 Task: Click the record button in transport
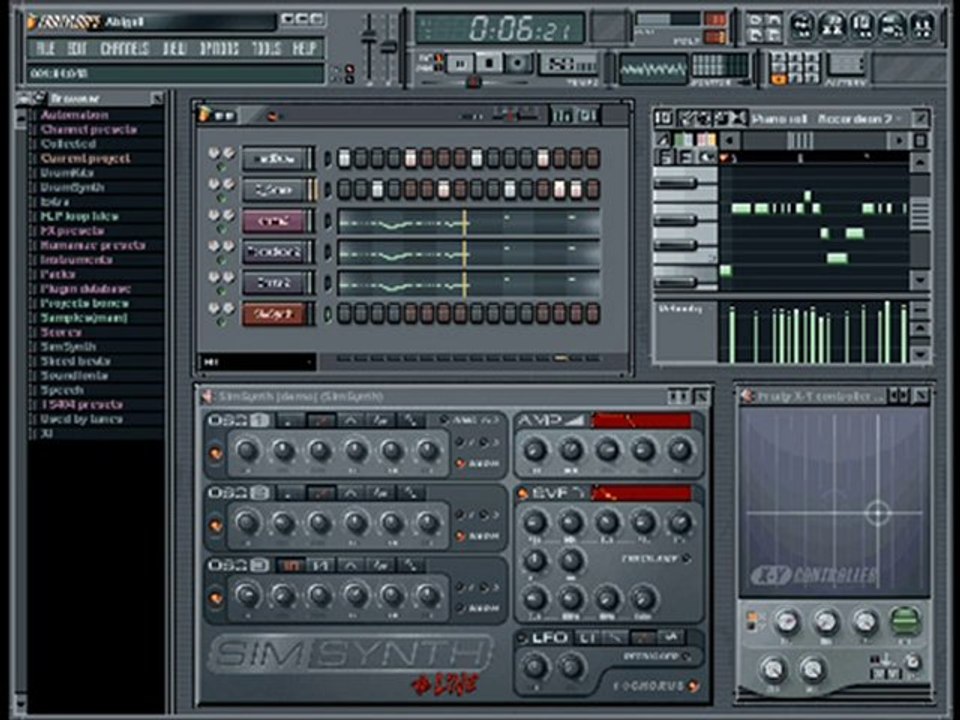(518, 63)
